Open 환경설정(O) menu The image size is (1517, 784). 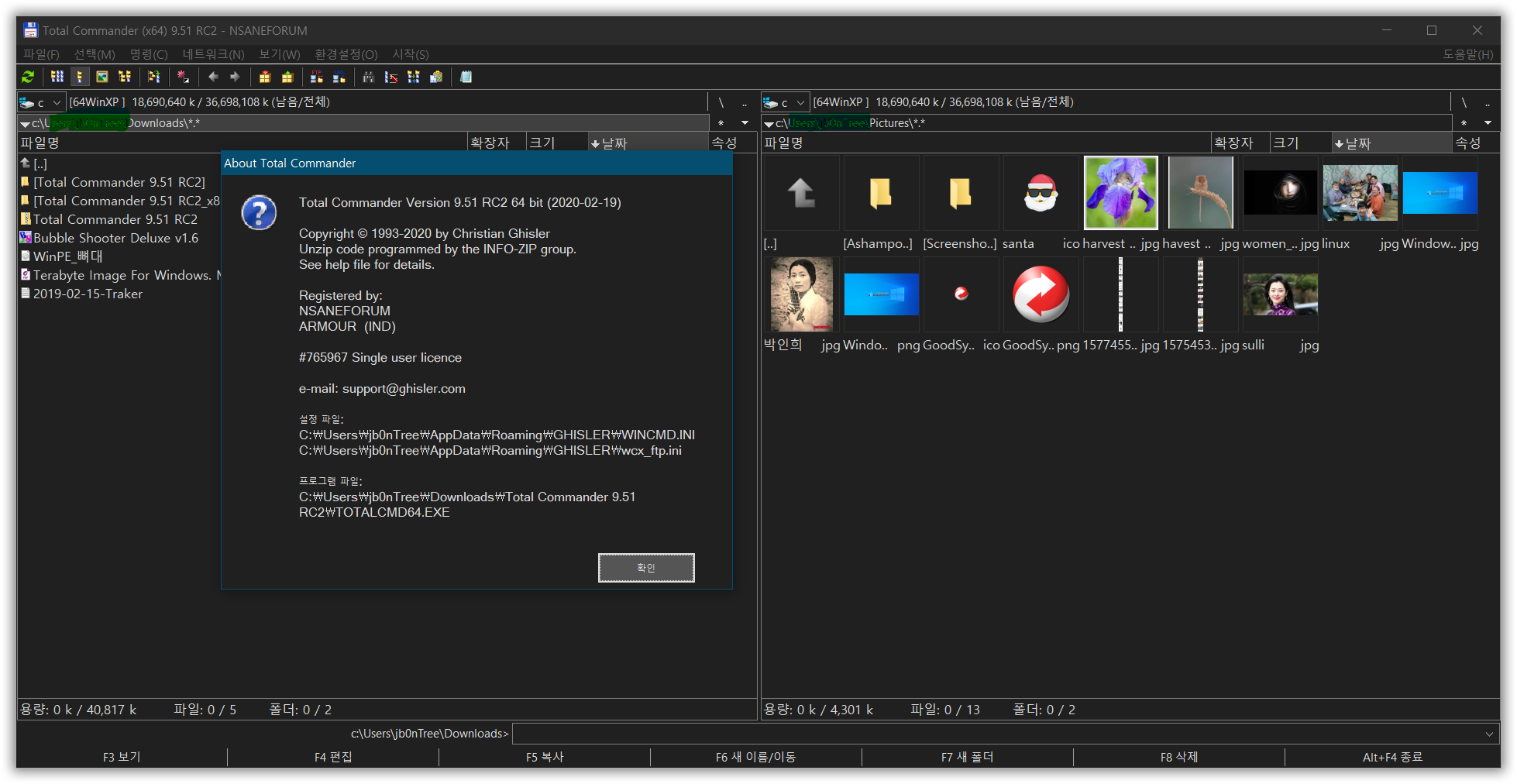coord(346,54)
